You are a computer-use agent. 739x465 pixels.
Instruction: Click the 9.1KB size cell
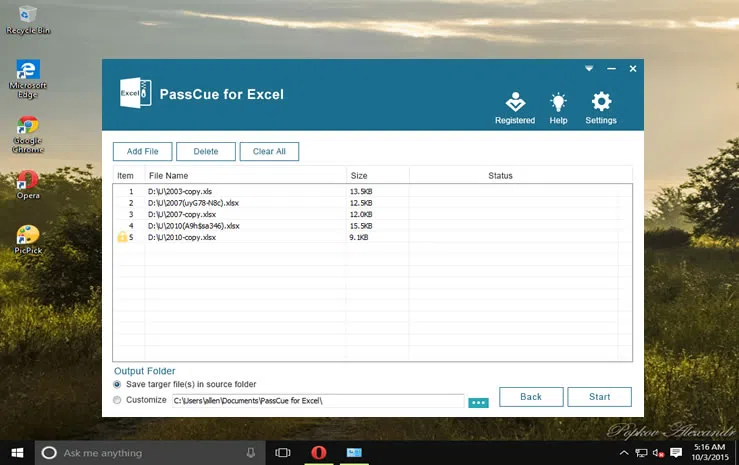click(359, 237)
